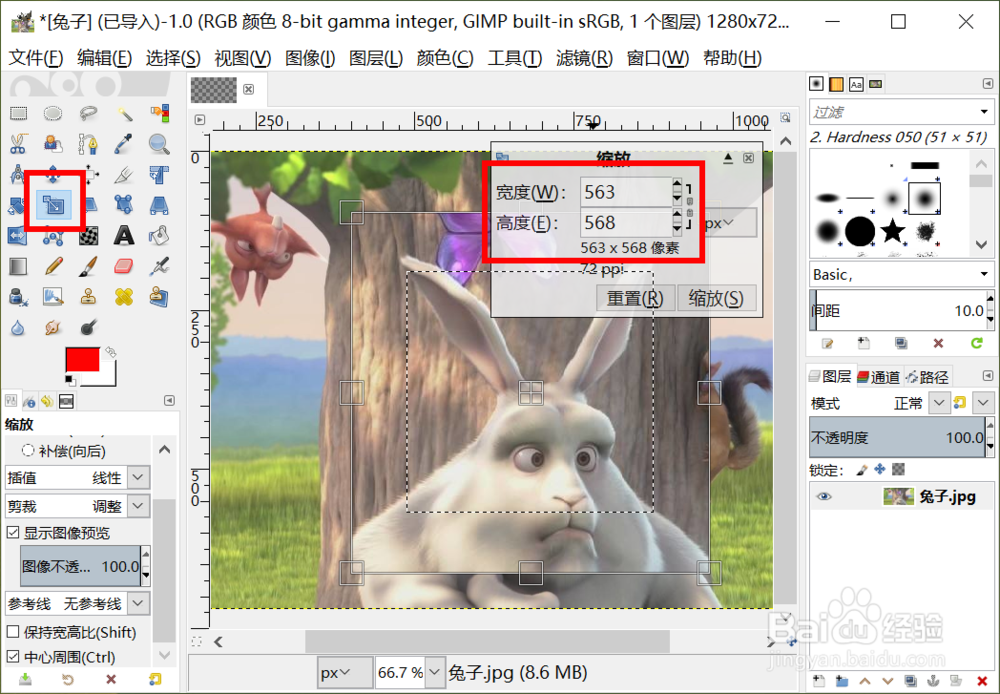The height and width of the screenshot is (694, 1000).
Task: Toggle the 中心周围(Ctrl) checkbox
Action: 13,656
